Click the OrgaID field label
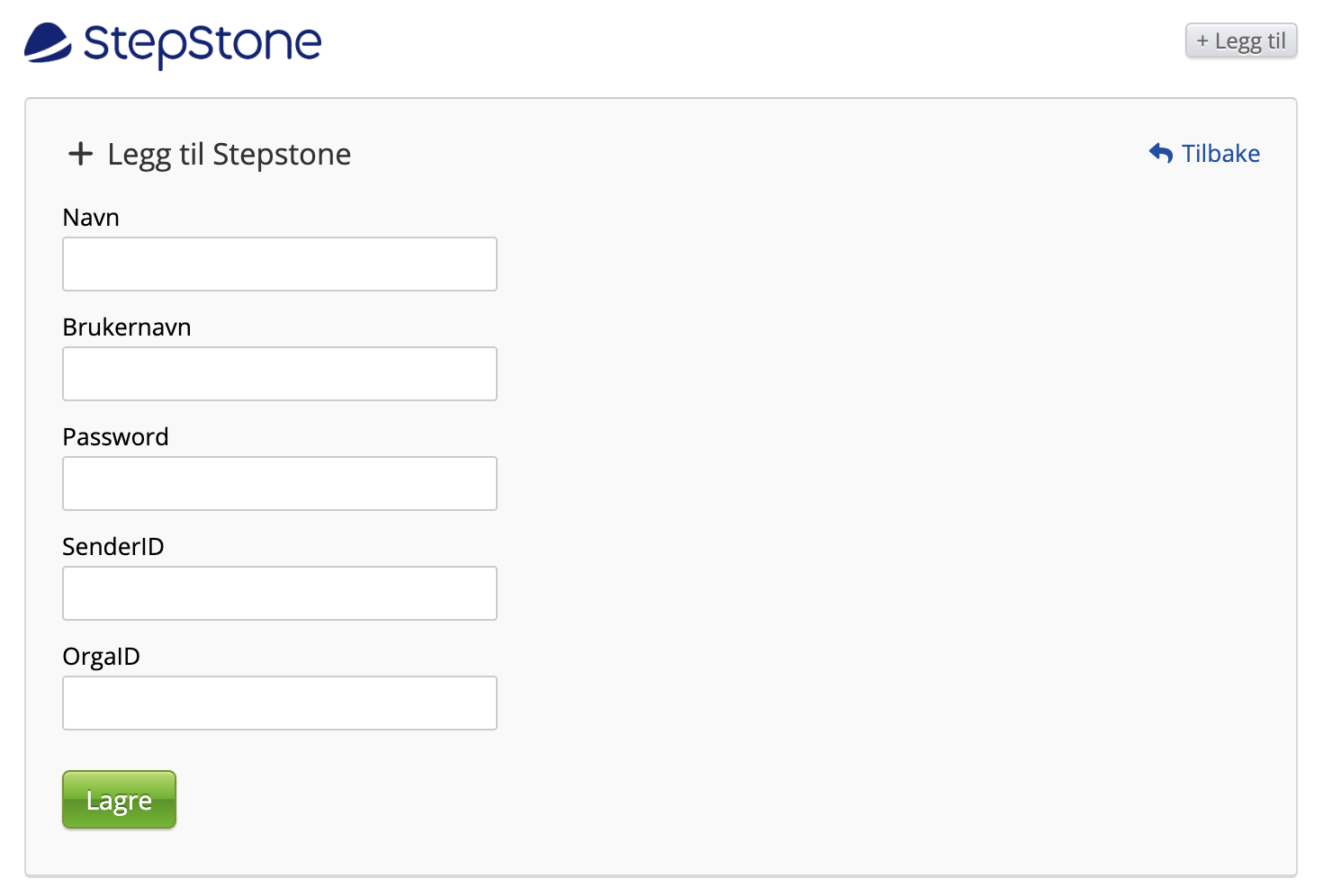The image size is (1323, 896). click(102, 657)
